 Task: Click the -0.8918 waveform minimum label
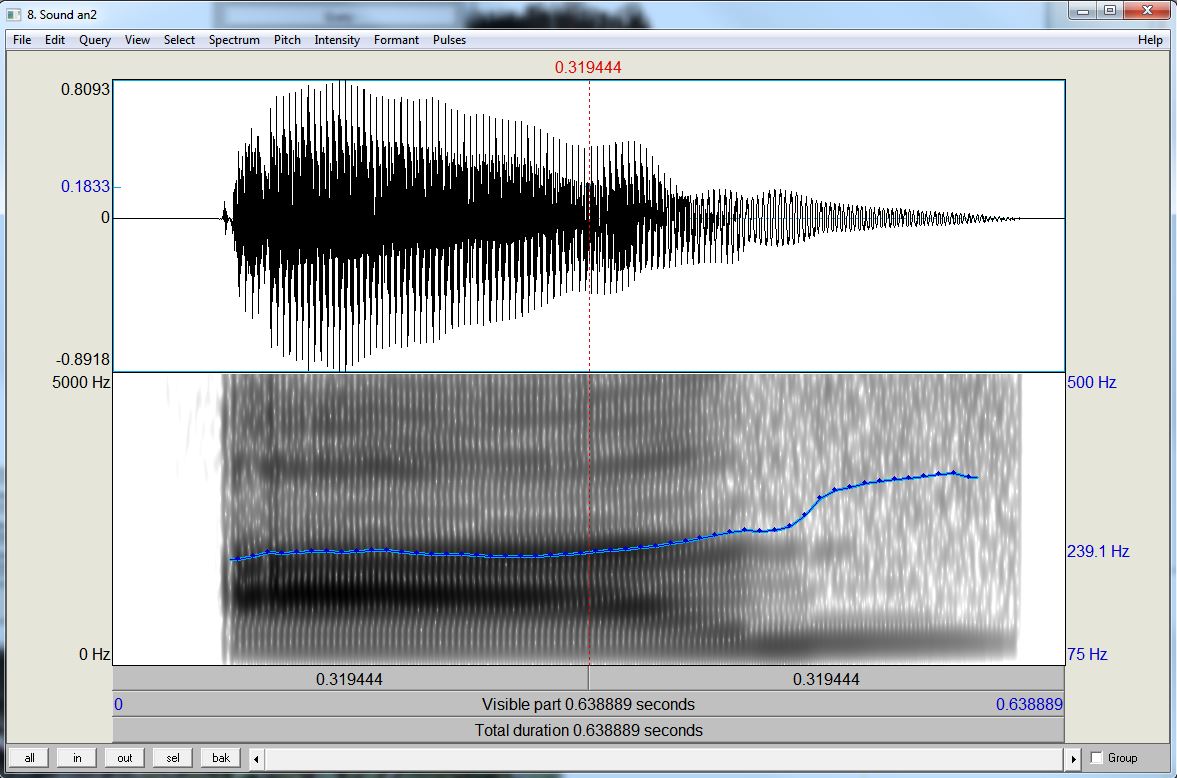(x=83, y=359)
